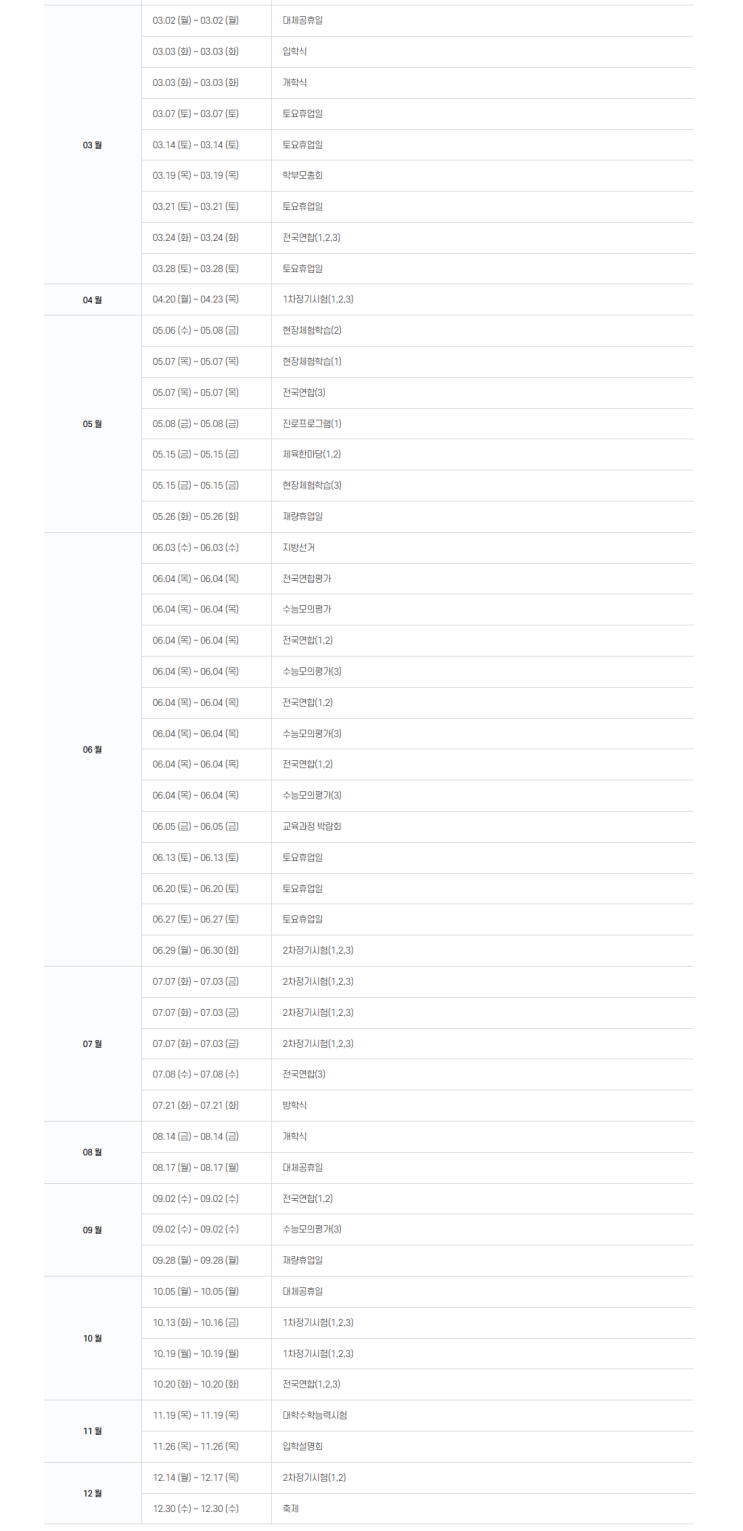This screenshot has width=743, height=1531.
Task: Select the 입학식 schedule entry
Action: click(x=295, y=51)
